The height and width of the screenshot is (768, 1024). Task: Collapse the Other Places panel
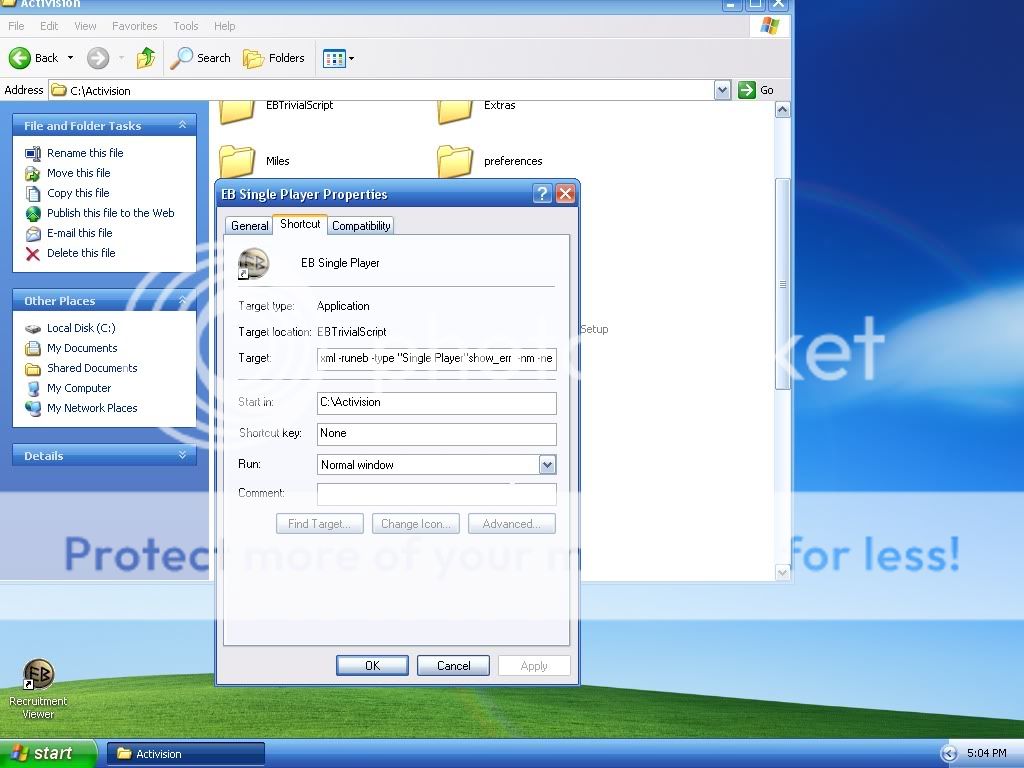point(183,300)
